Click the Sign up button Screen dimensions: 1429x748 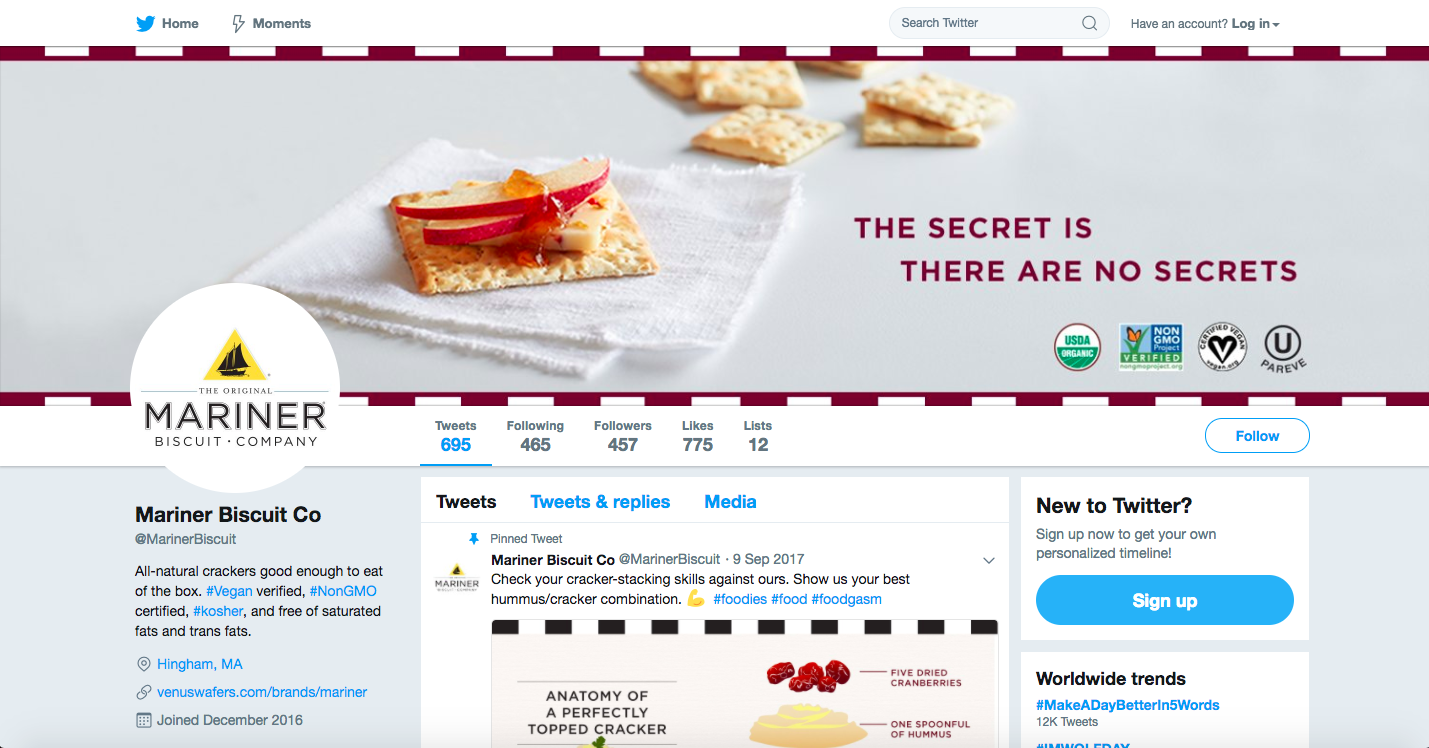[x=1165, y=600]
